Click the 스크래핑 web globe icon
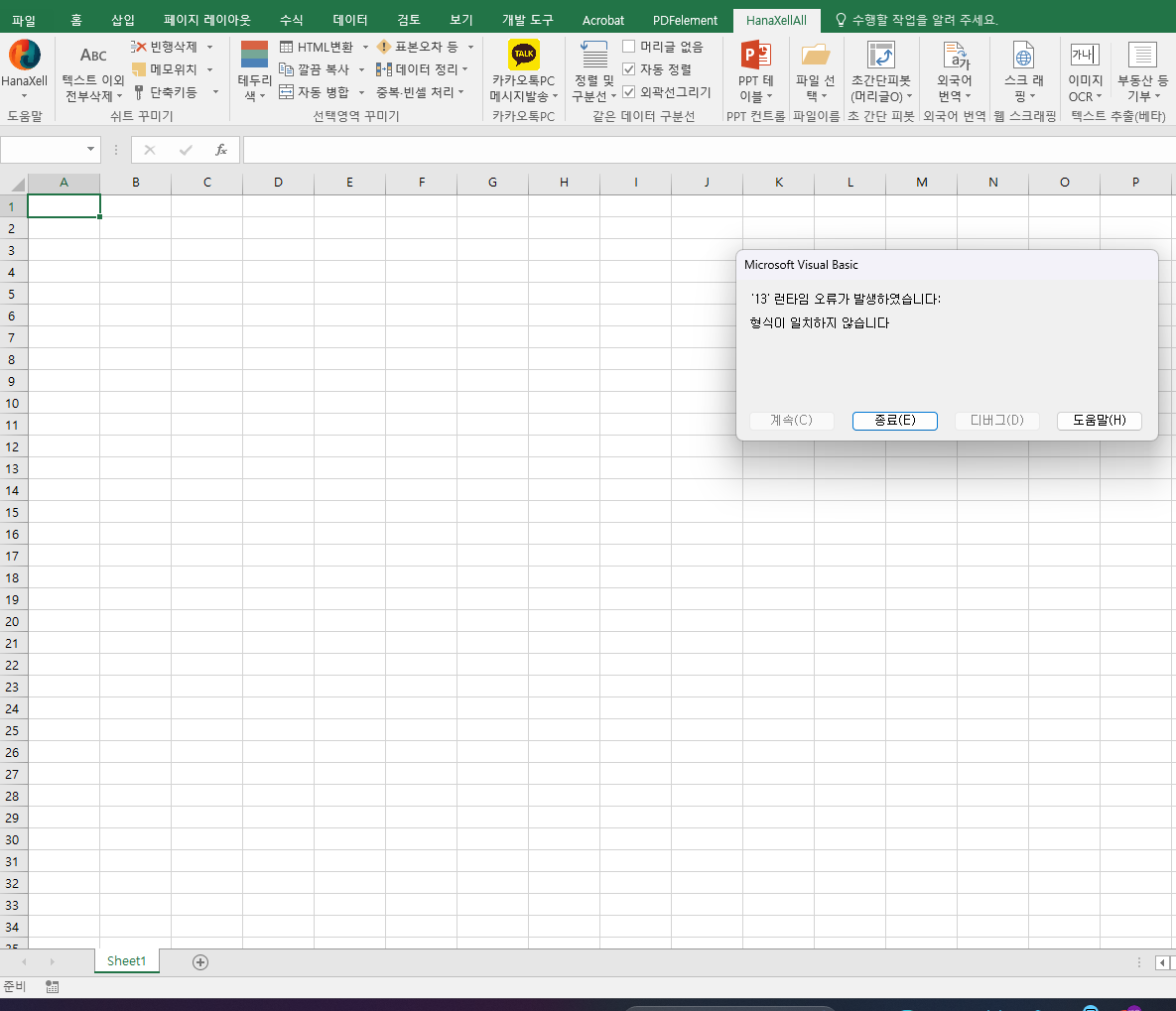The width and height of the screenshot is (1176, 1011). [x=1023, y=55]
